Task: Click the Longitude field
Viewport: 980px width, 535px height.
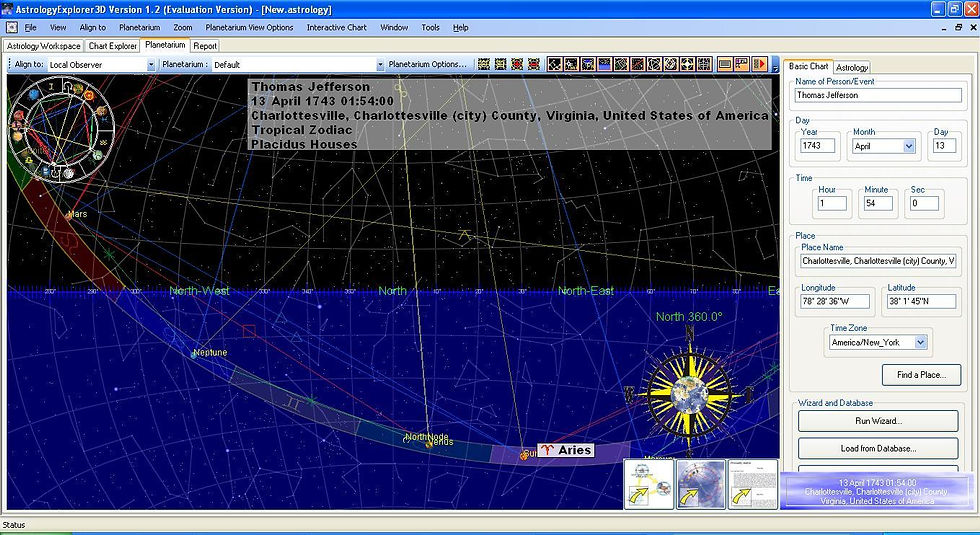Action: 835,301
